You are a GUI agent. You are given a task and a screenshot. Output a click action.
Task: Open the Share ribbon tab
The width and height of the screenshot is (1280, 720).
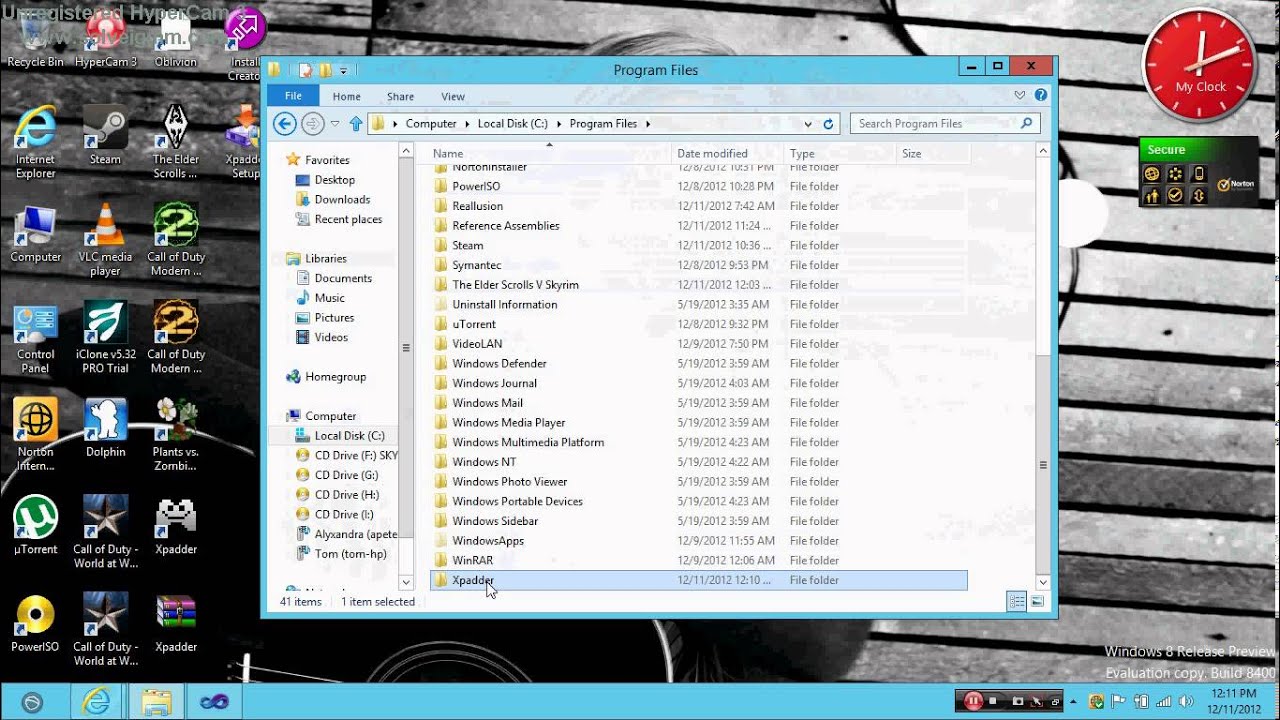[x=400, y=97]
